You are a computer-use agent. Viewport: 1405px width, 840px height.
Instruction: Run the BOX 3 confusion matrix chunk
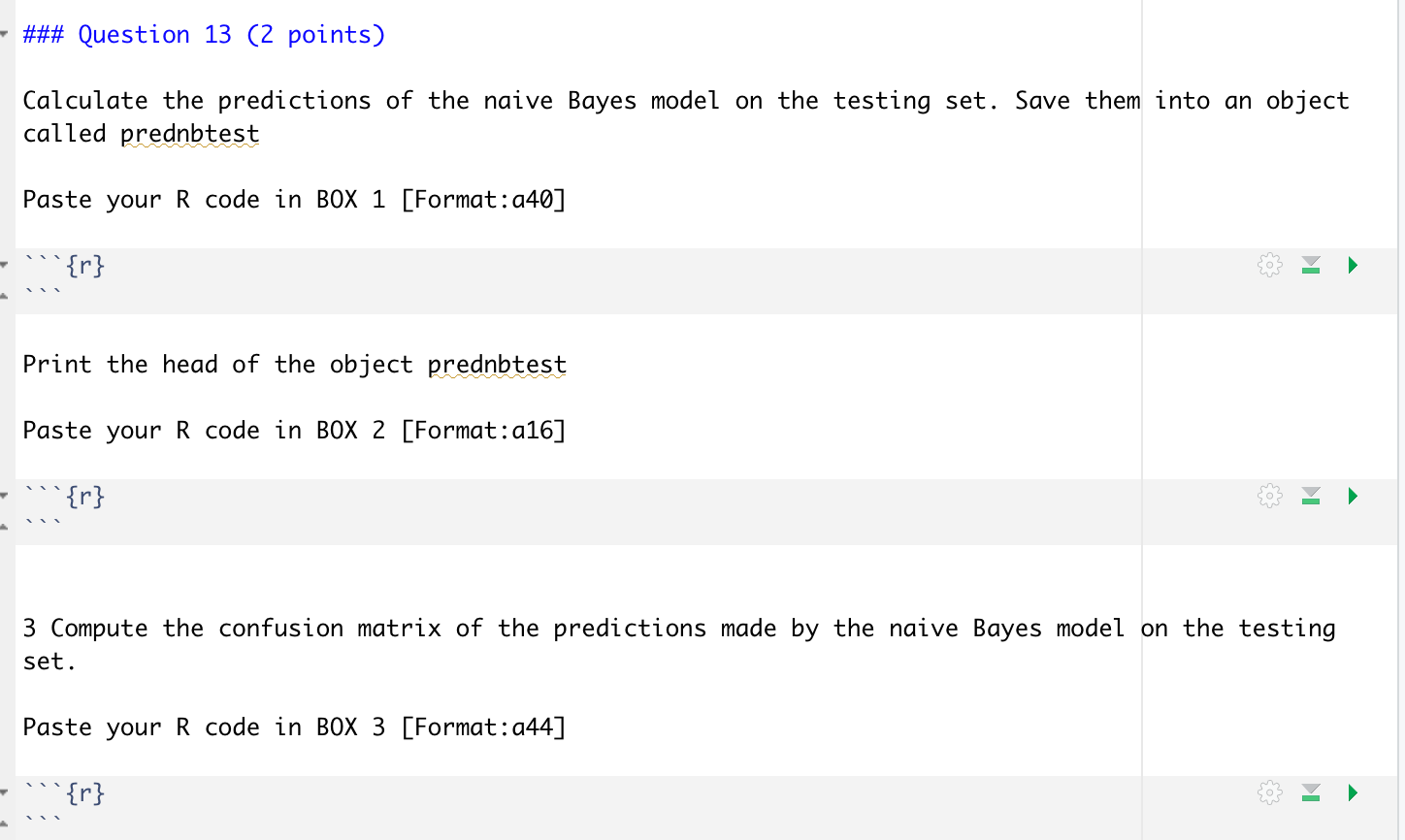coord(1352,792)
